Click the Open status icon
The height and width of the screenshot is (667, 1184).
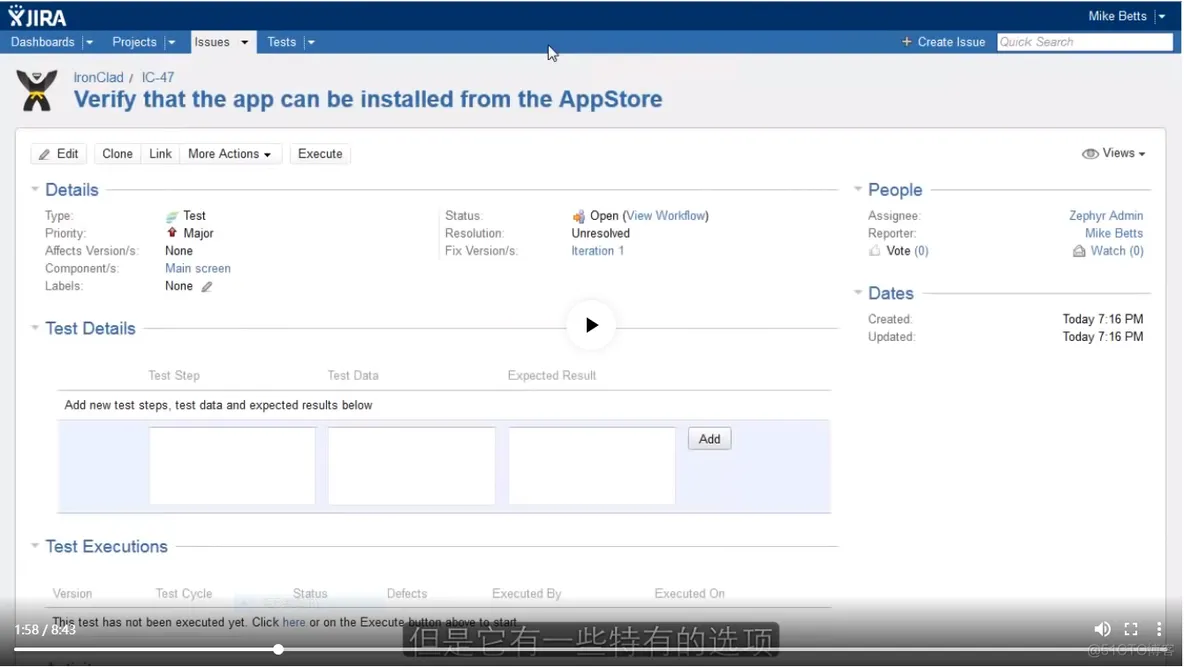pyautogui.click(x=578, y=217)
